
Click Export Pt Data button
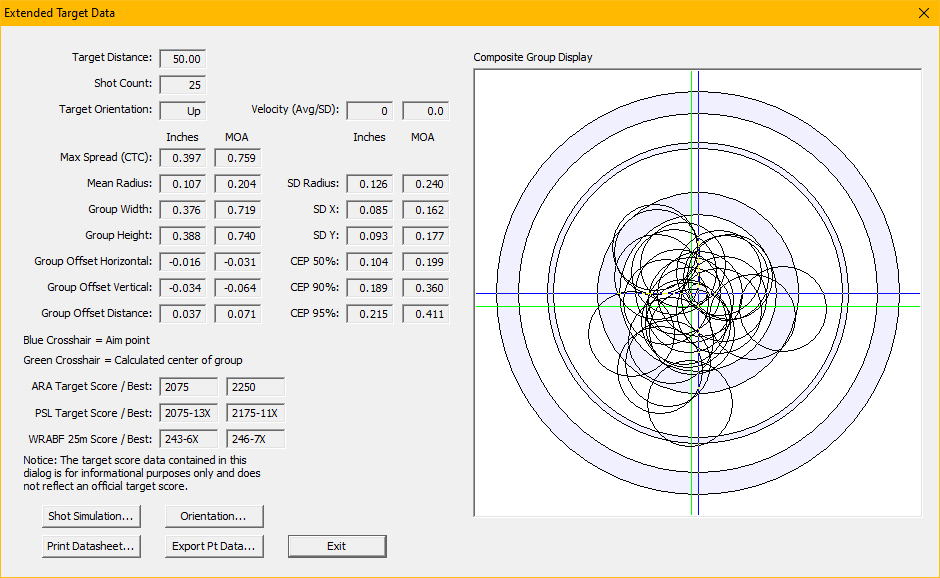tap(214, 546)
